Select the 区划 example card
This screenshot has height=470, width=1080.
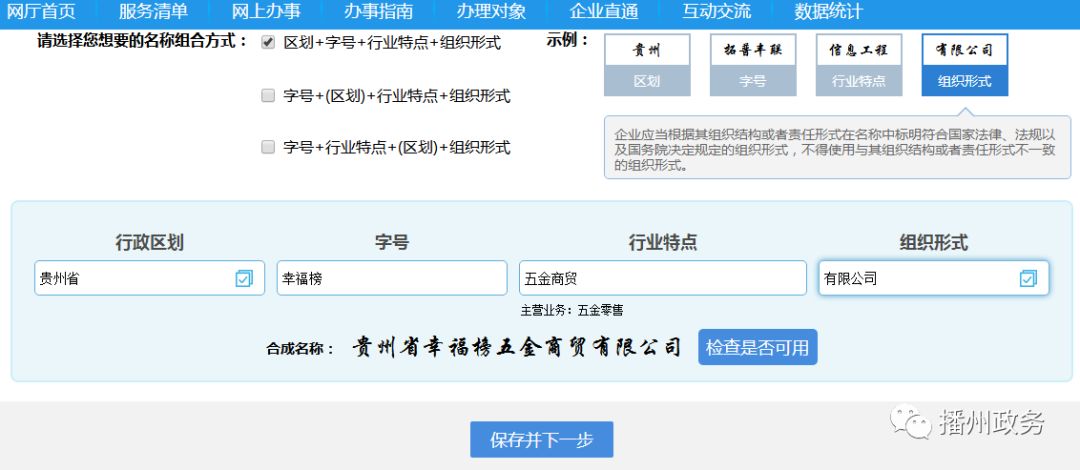[x=647, y=65]
